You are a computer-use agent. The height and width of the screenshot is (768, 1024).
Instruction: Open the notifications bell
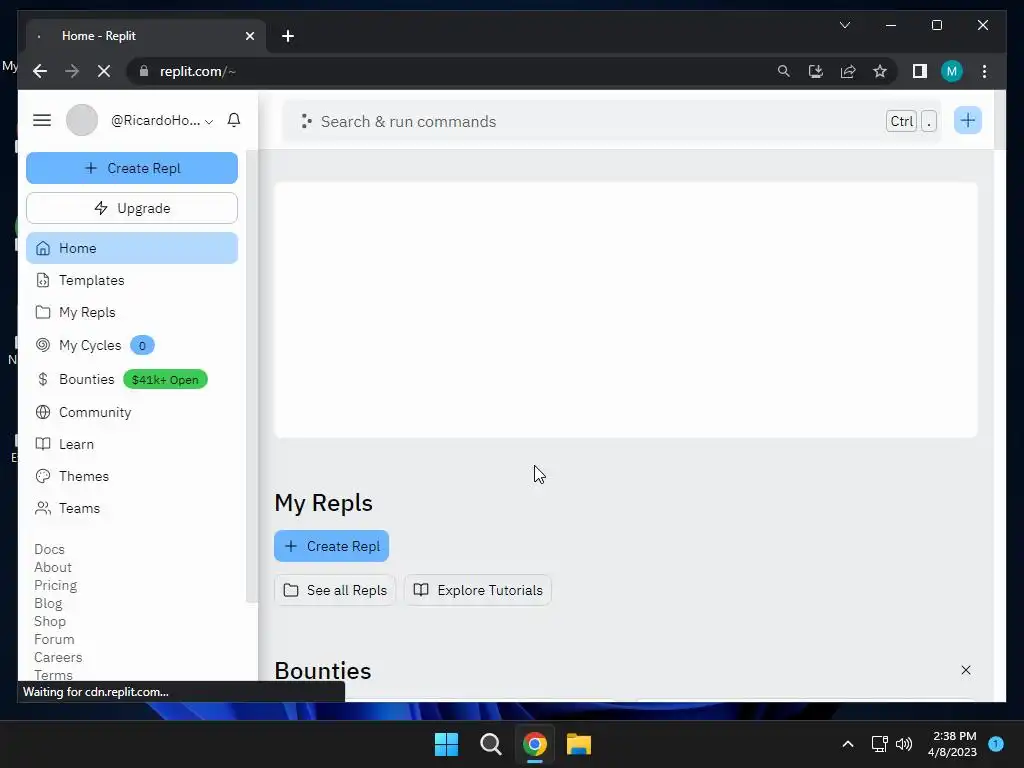(x=234, y=120)
